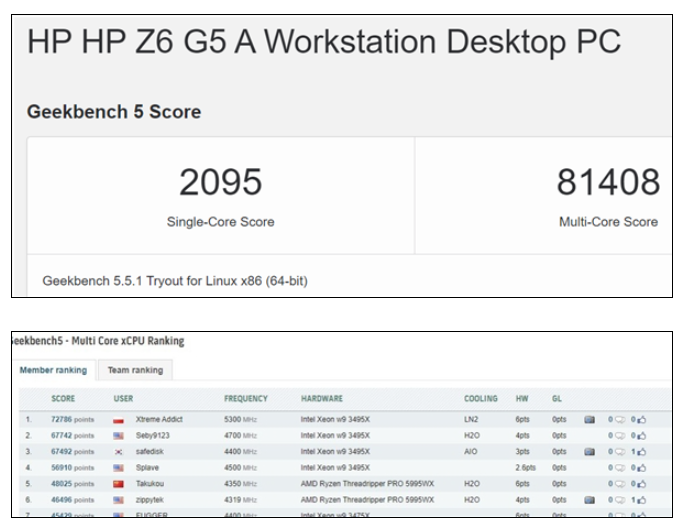Sort by the COOLING column header
The width and height of the screenshot is (686, 528).
pos(481,399)
